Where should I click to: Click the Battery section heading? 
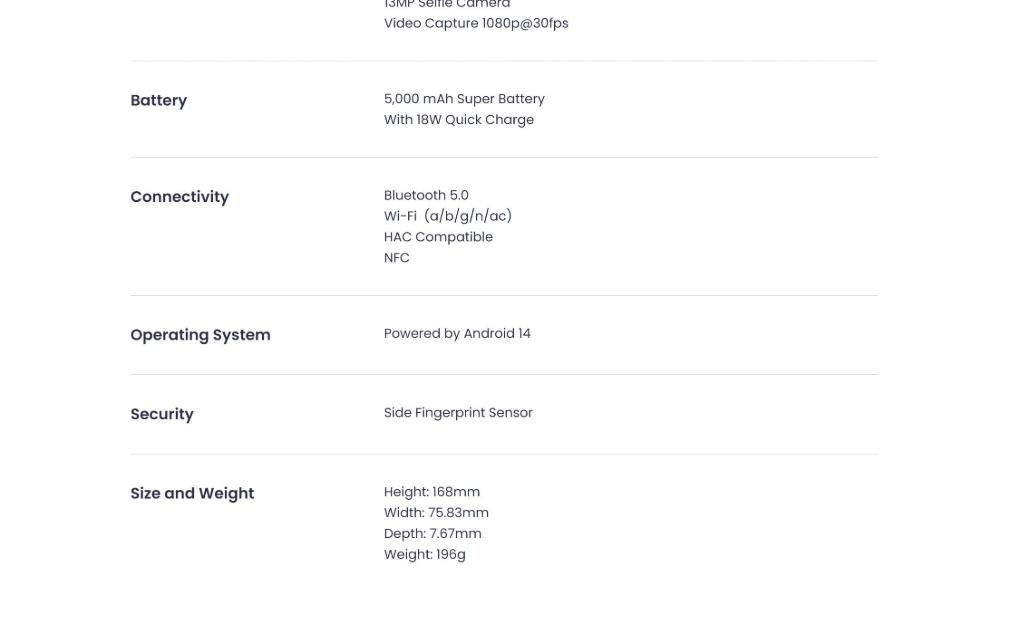click(x=158, y=100)
